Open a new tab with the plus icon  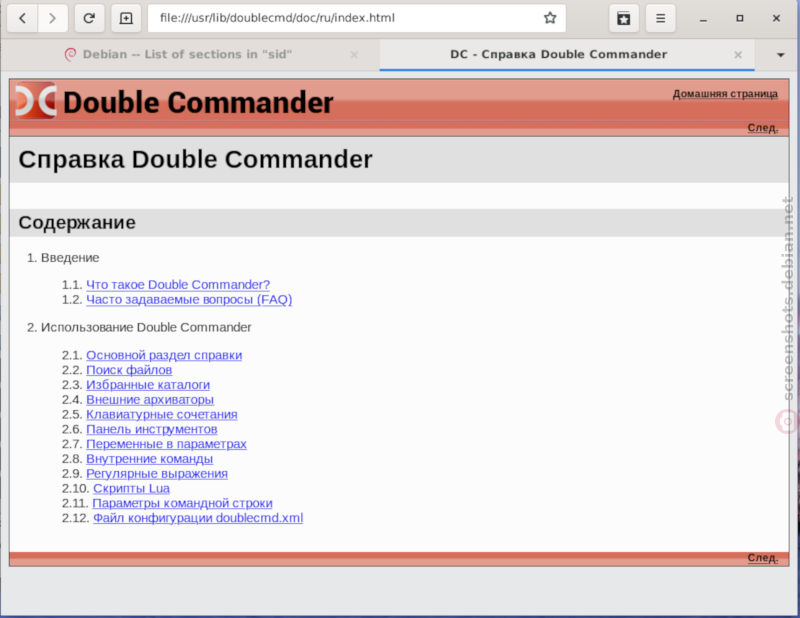126,18
